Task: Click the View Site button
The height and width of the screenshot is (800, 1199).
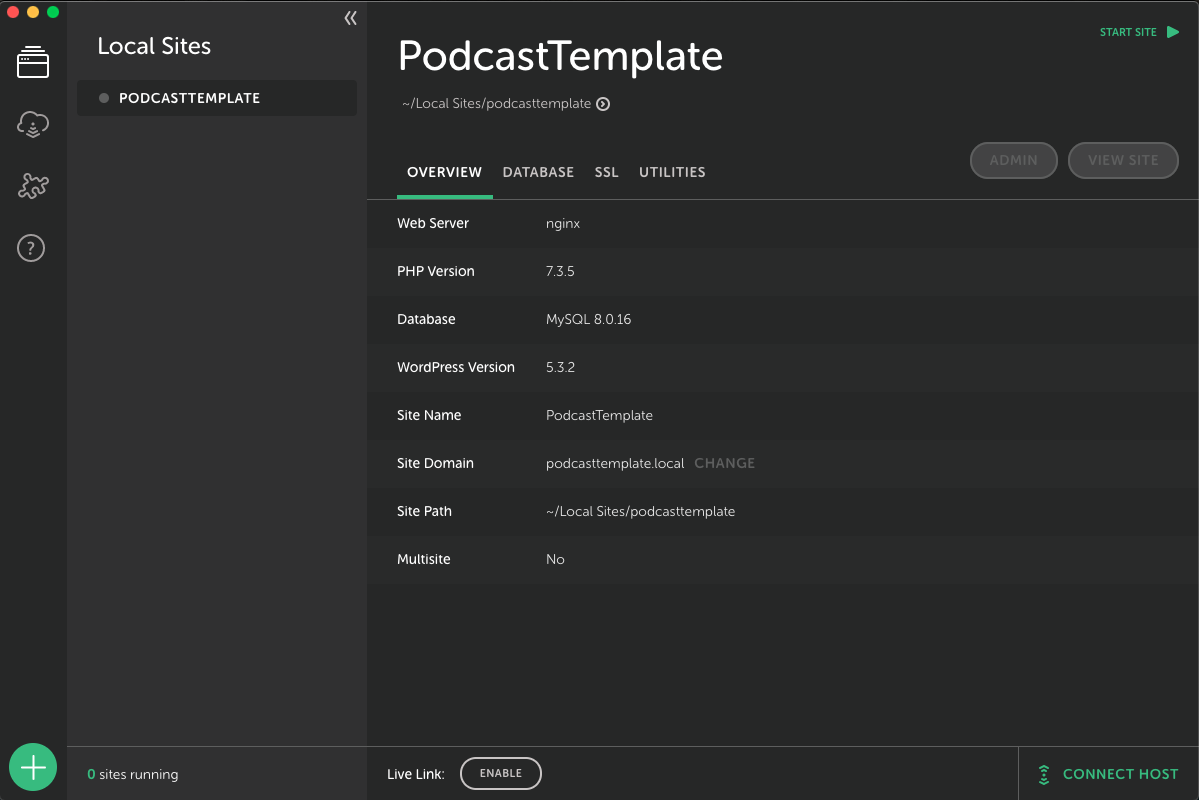Action: point(1123,161)
